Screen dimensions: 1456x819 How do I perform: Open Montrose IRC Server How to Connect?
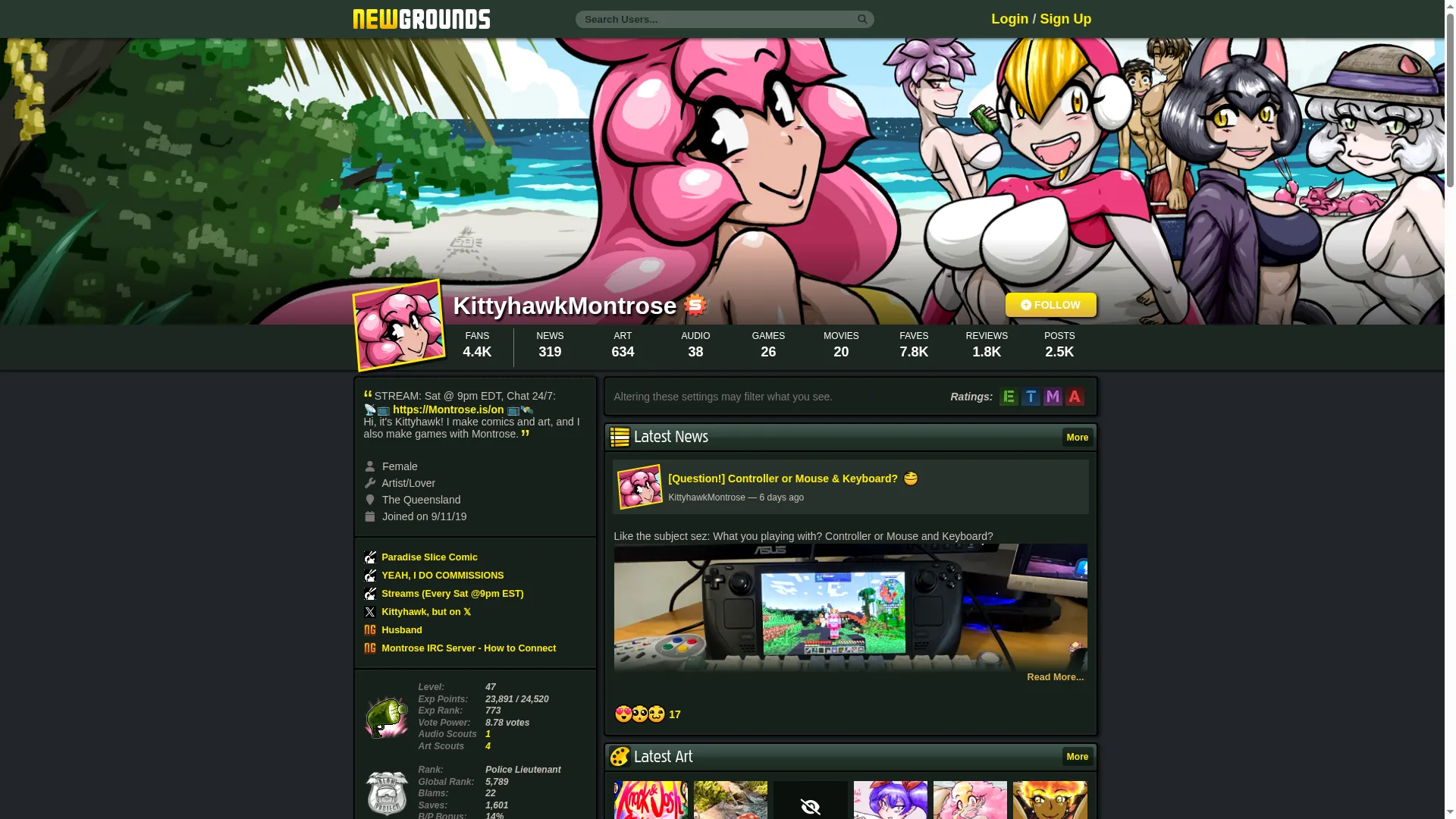pos(469,648)
